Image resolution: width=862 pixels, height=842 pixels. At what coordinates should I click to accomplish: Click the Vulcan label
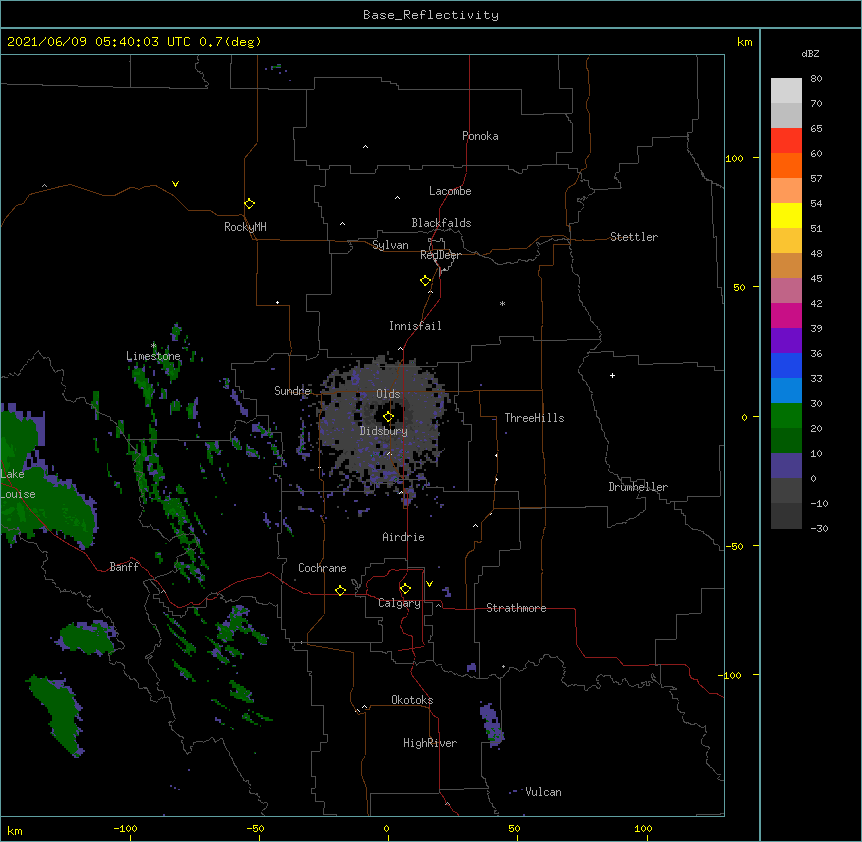(543, 792)
